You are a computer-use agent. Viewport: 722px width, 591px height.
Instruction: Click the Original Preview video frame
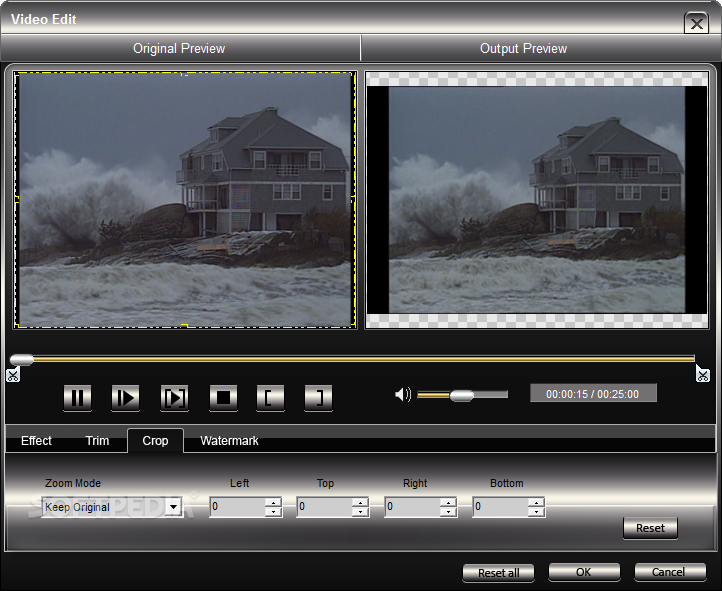pyautogui.click(x=185, y=200)
